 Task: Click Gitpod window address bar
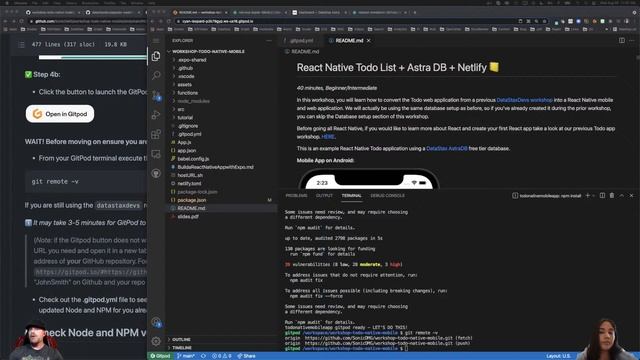347,21
